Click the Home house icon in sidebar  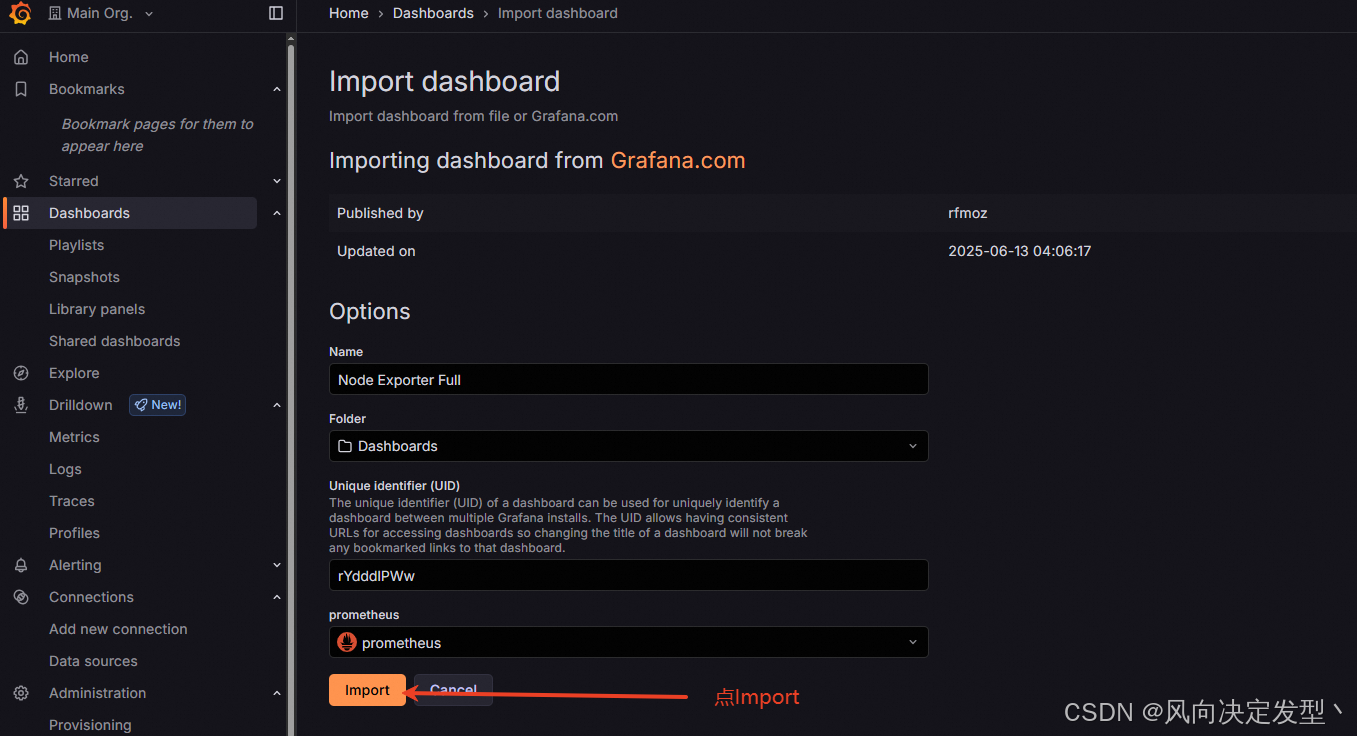[21, 57]
